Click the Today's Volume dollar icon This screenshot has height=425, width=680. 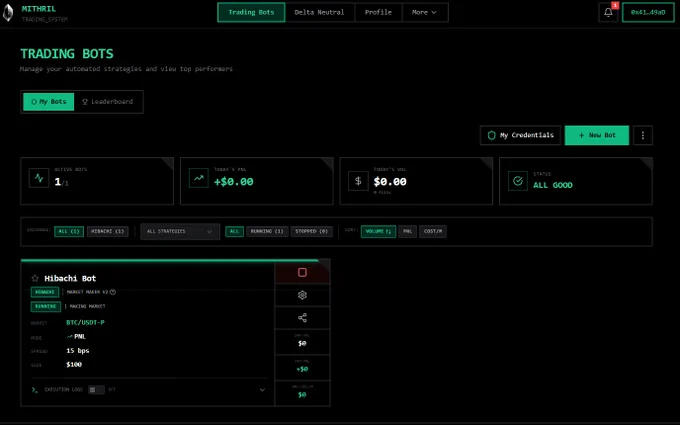click(358, 181)
